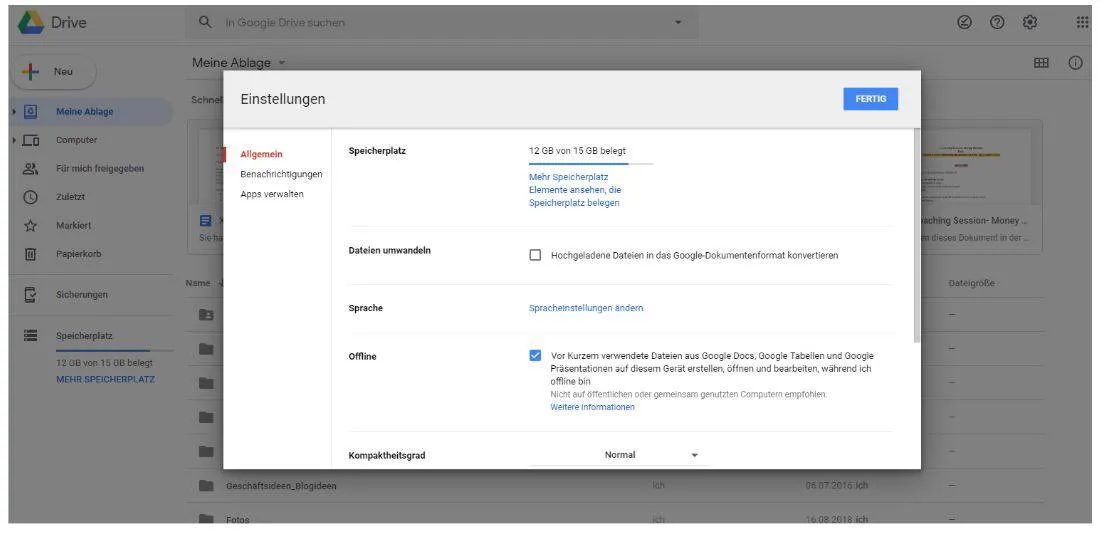
Task: Click '12 GB von 15 GB belegt' in sidebar
Action: (104, 363)
